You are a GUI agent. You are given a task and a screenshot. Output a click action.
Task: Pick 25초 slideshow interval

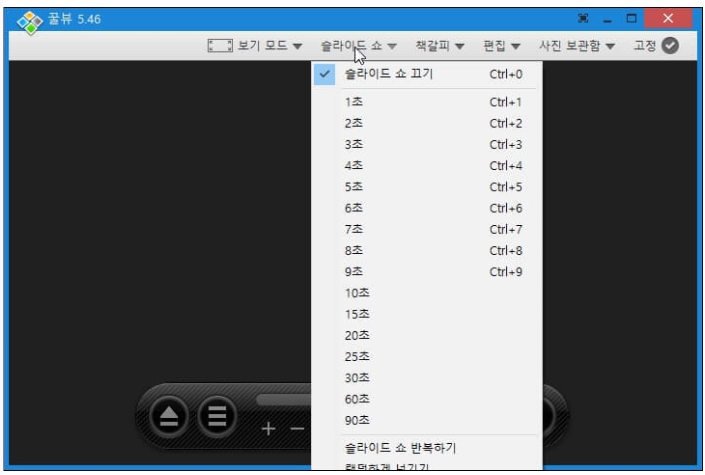pos(427,357)
